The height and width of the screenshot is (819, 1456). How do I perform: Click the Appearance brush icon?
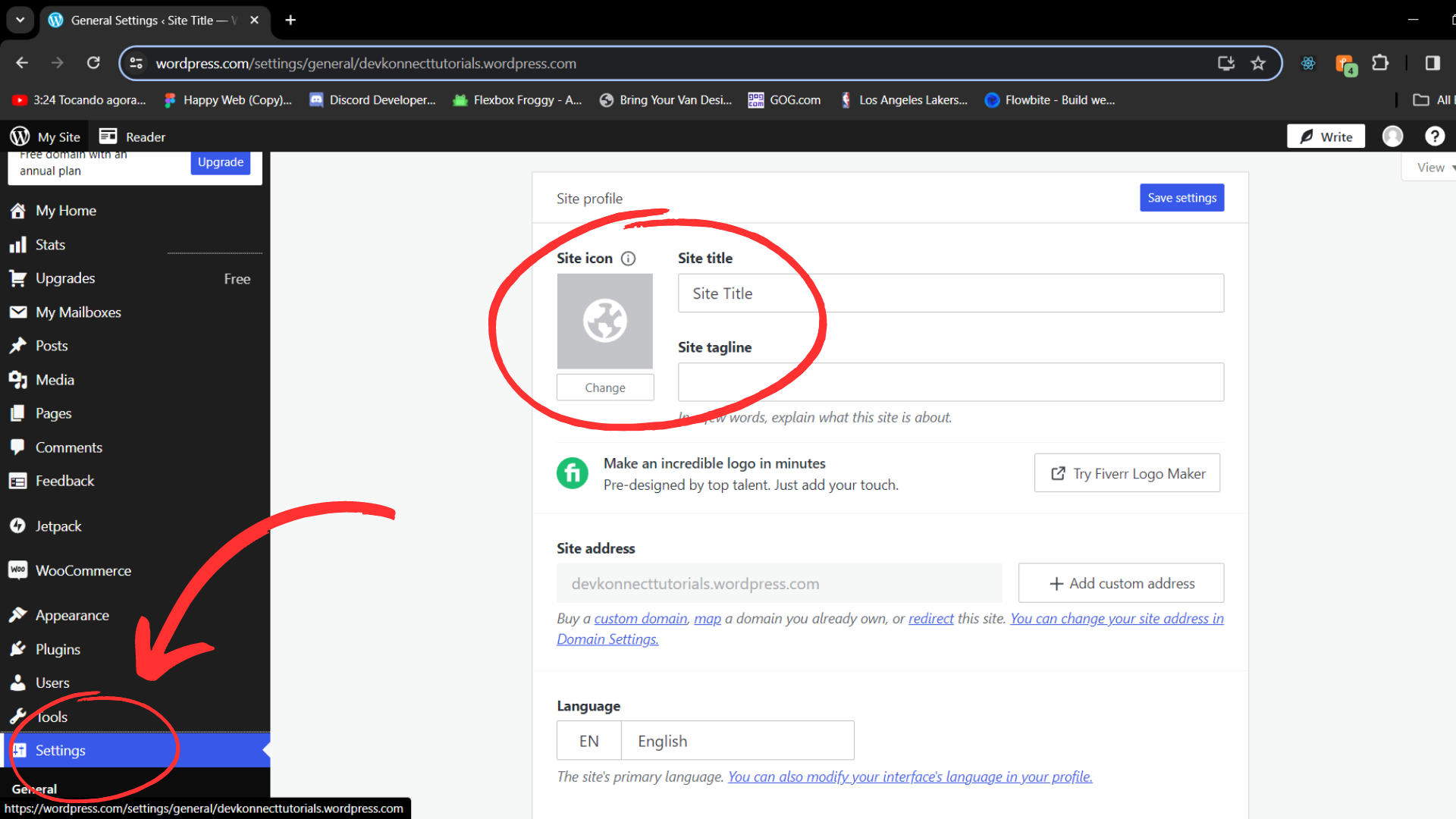pos(18,615)
